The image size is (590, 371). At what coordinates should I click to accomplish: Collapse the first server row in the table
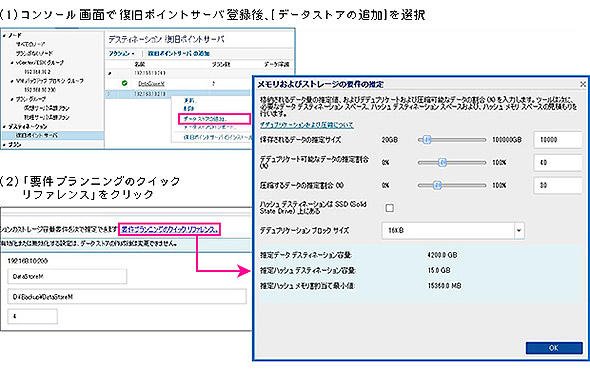110,73
